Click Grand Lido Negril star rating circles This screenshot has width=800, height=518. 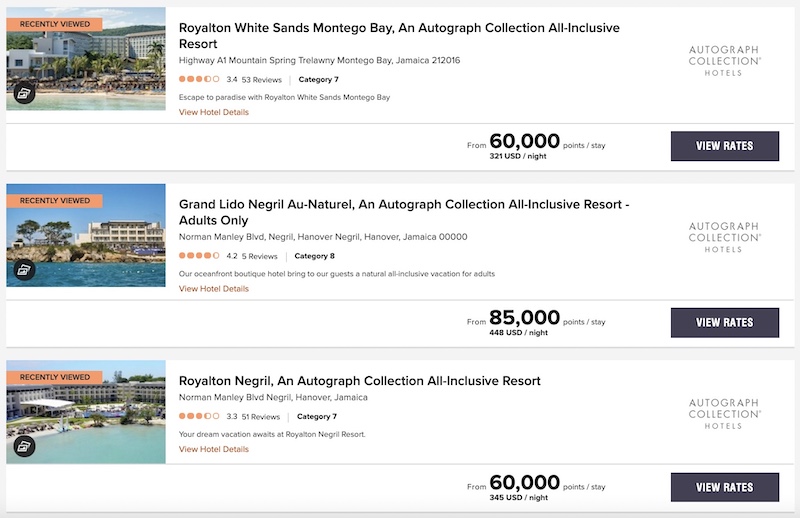tap(199, 256)
